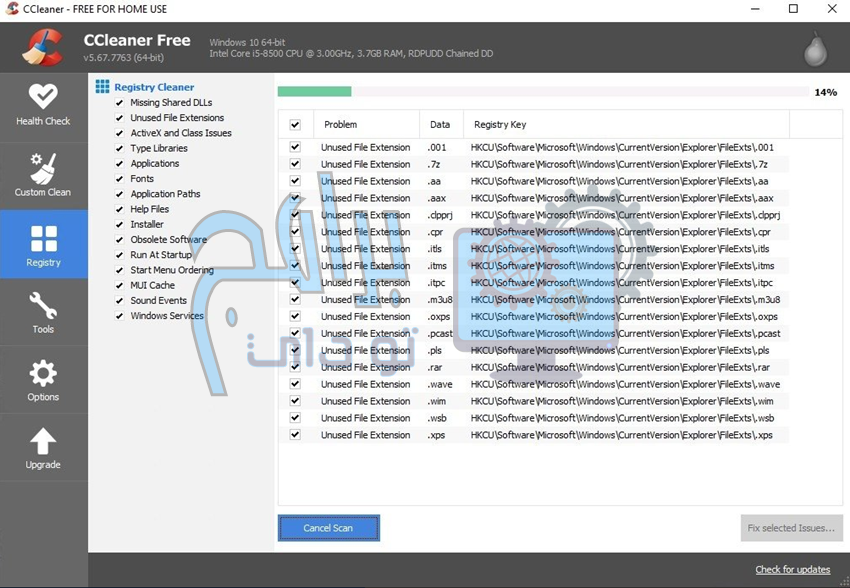Click the CCleaner logo in header
Image resolution: width=850 pixels, height=588 pixels.
(43, 47)
